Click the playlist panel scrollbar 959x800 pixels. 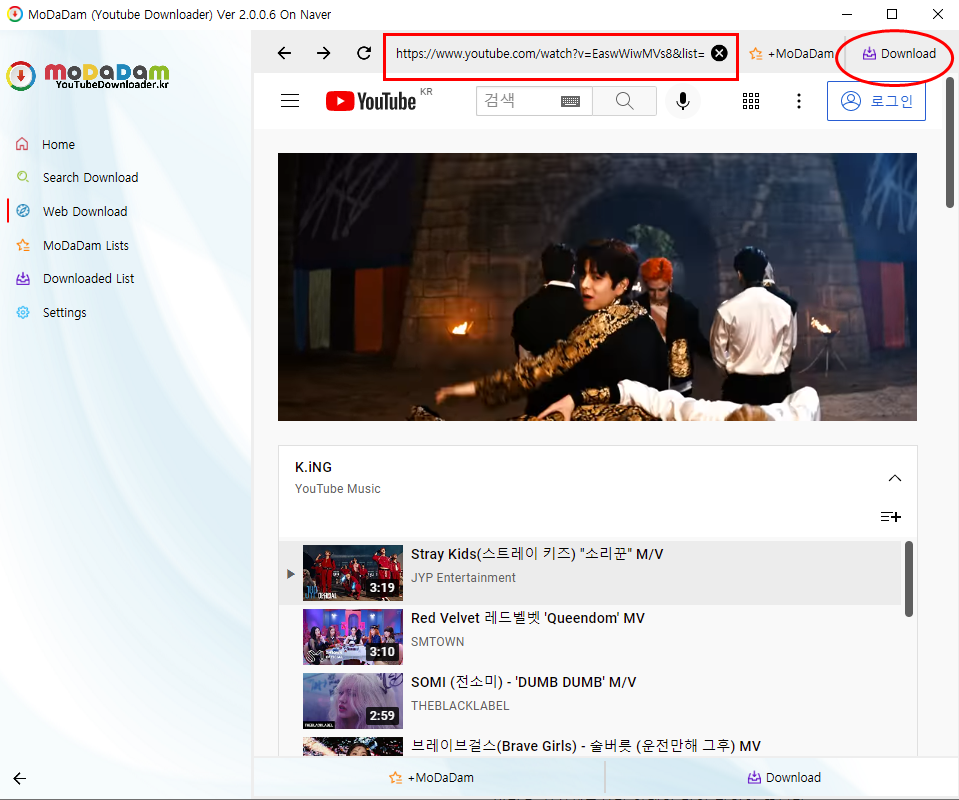point(908,579)
